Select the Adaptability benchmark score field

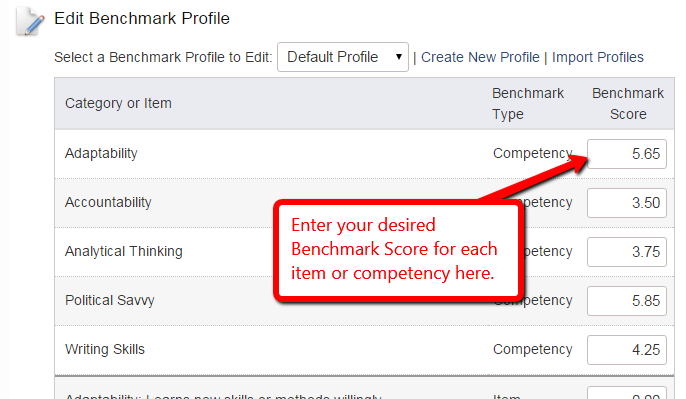point(626,154)
